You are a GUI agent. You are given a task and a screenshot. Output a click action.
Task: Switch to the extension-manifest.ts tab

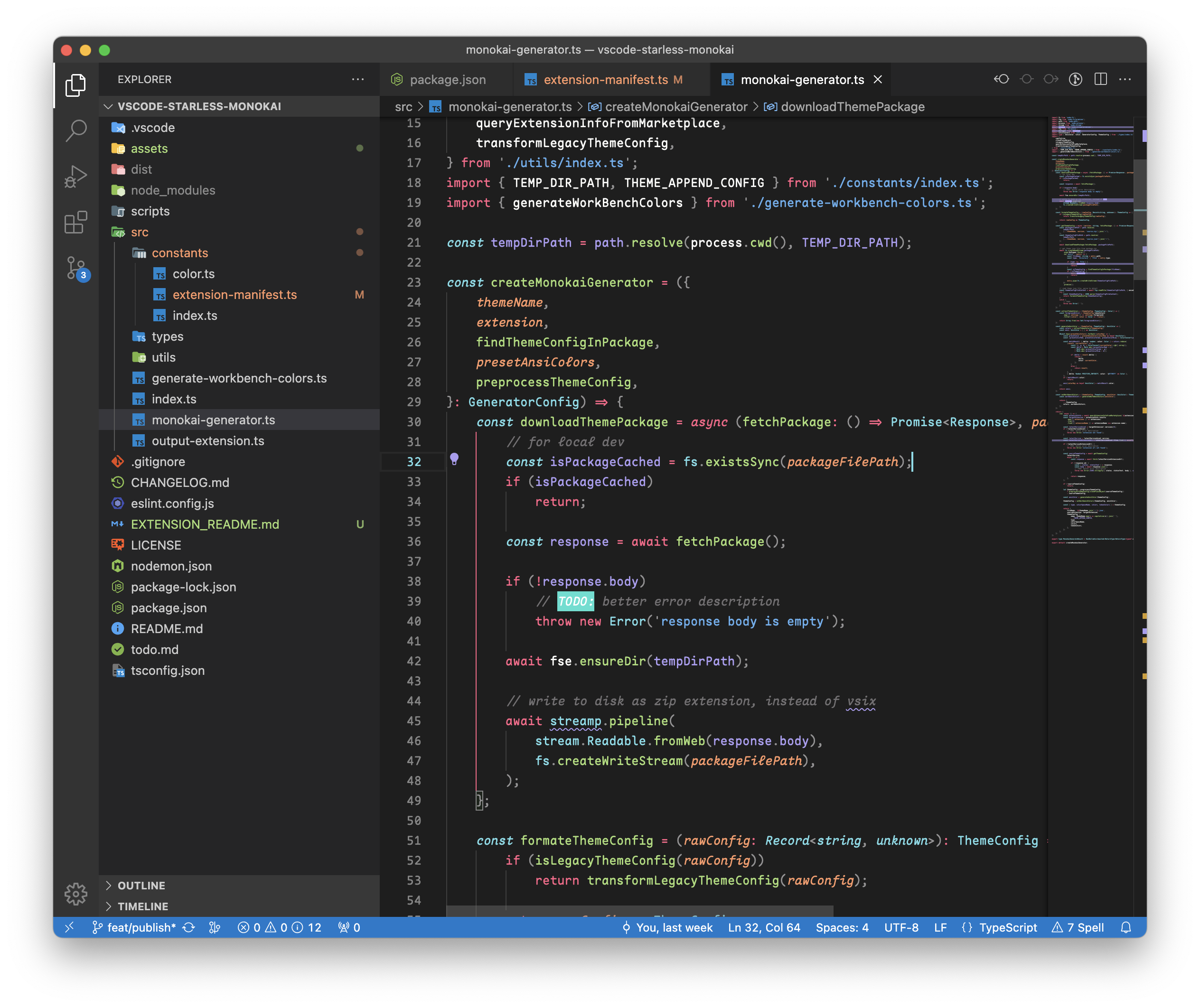(x=605, y=79)
